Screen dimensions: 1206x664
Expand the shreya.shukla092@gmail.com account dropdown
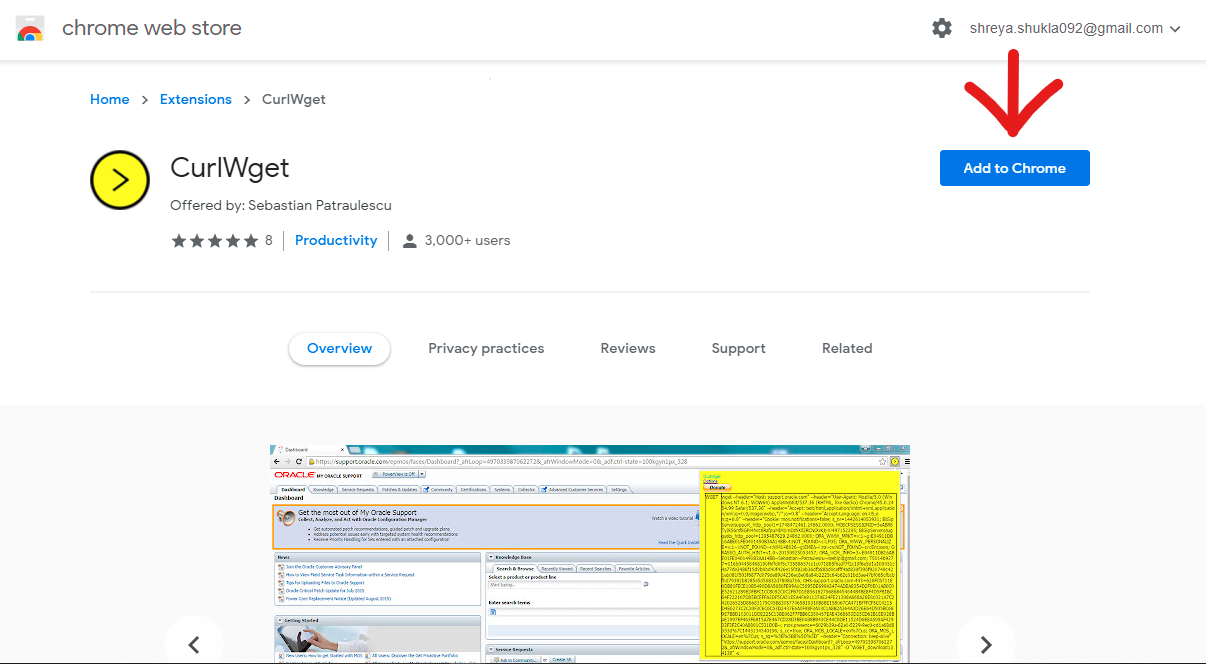[x=1075, y=28]
